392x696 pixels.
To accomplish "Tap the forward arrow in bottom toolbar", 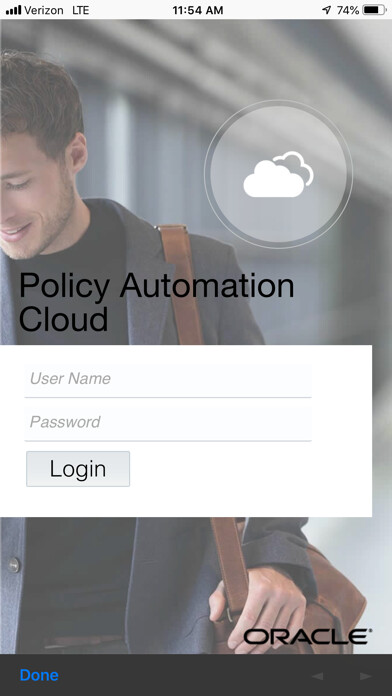I will (x=365, y=676).
